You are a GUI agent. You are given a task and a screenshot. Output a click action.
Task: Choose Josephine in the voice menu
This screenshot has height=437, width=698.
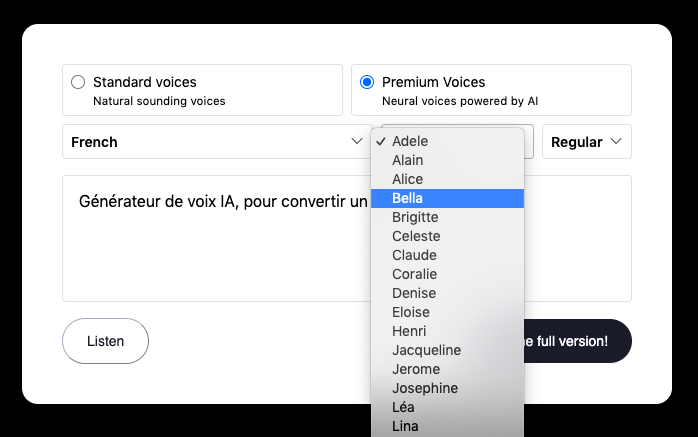click(x=425, y=388)
